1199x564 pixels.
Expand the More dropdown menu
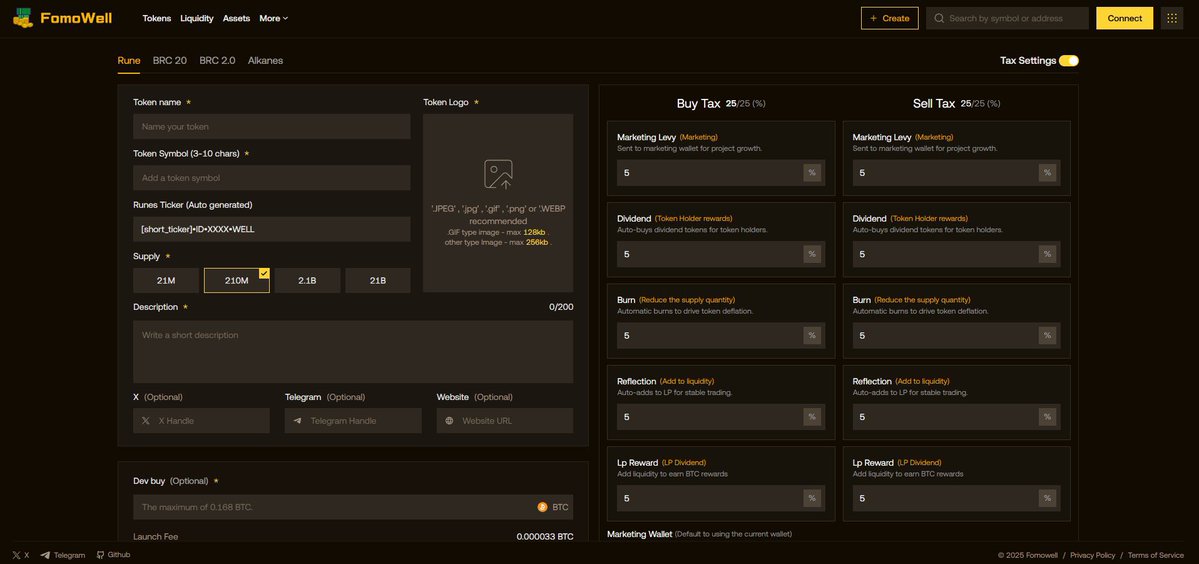pos(274,18)
